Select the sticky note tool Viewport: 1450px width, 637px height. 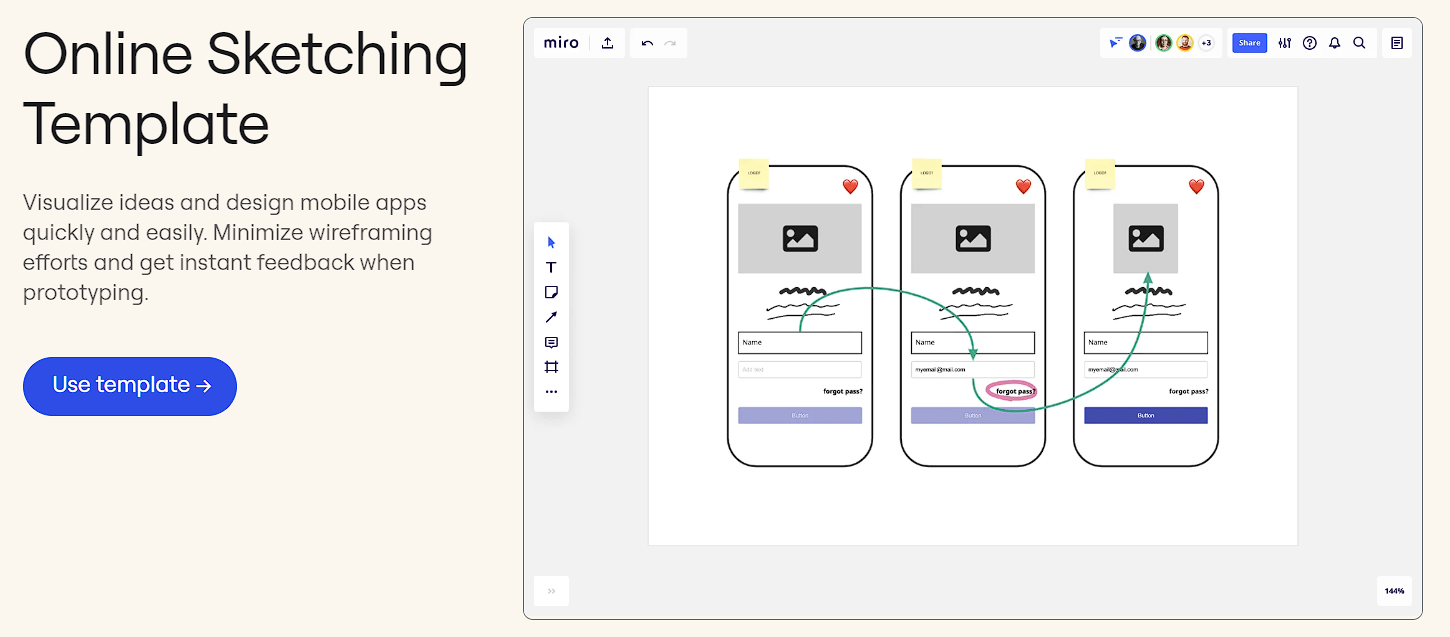pos(551,292)
